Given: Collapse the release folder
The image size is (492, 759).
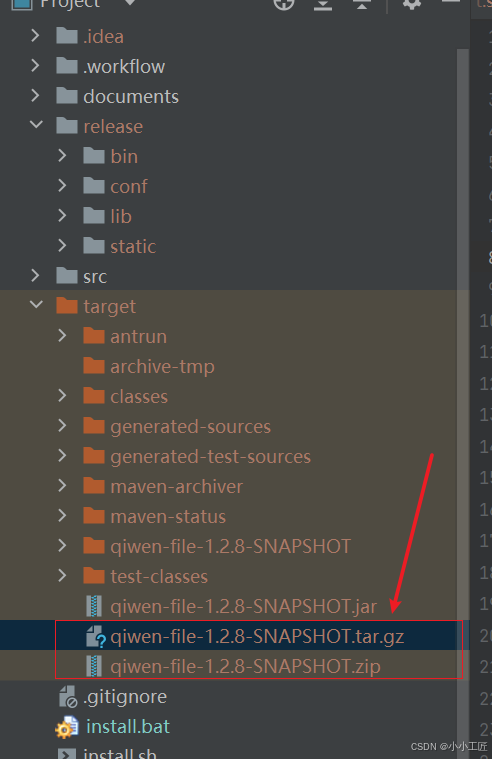Looking at the screenshot, I should [x=36, y=125].
